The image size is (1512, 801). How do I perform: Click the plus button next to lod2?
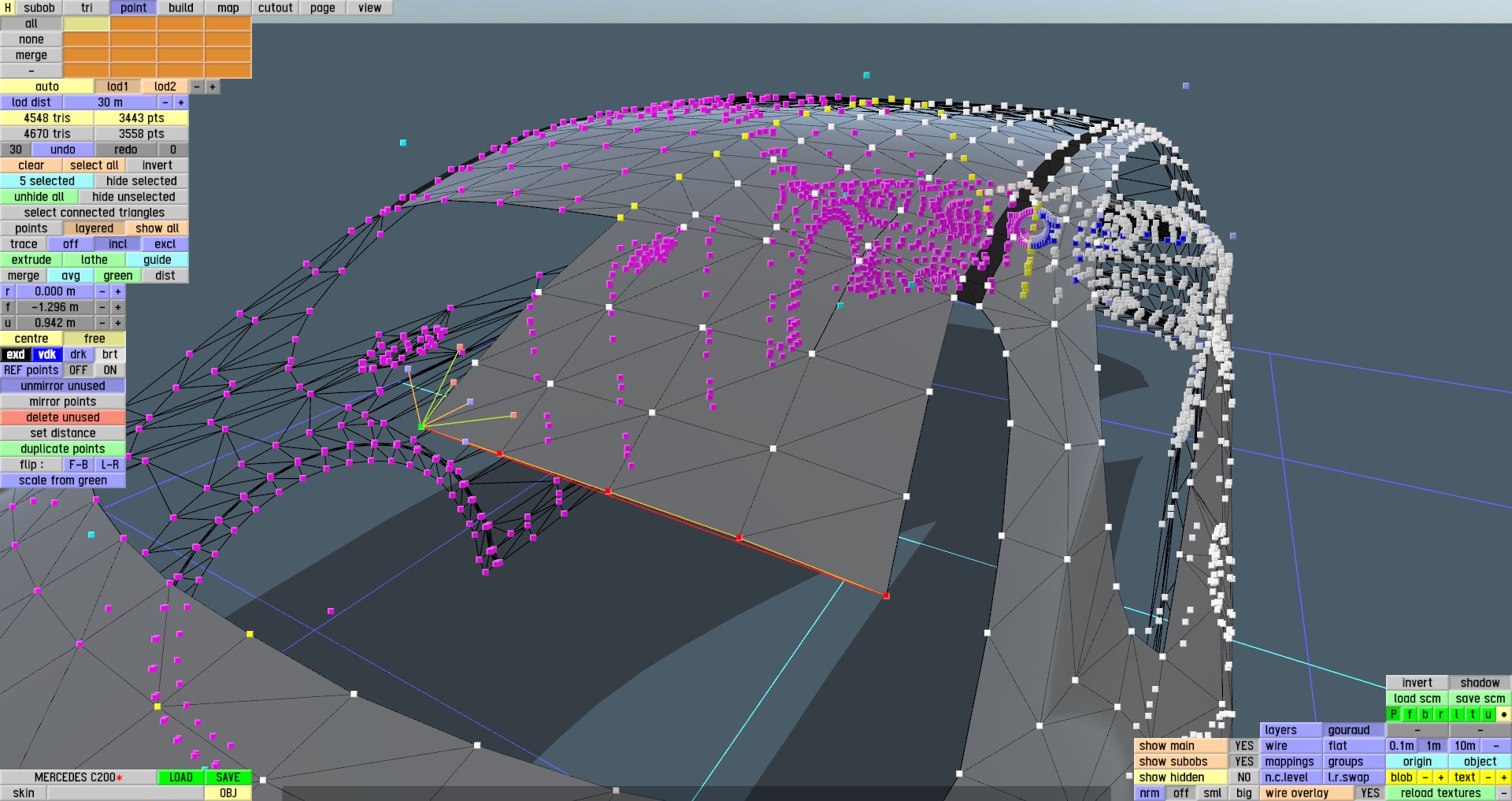(213, 87)
